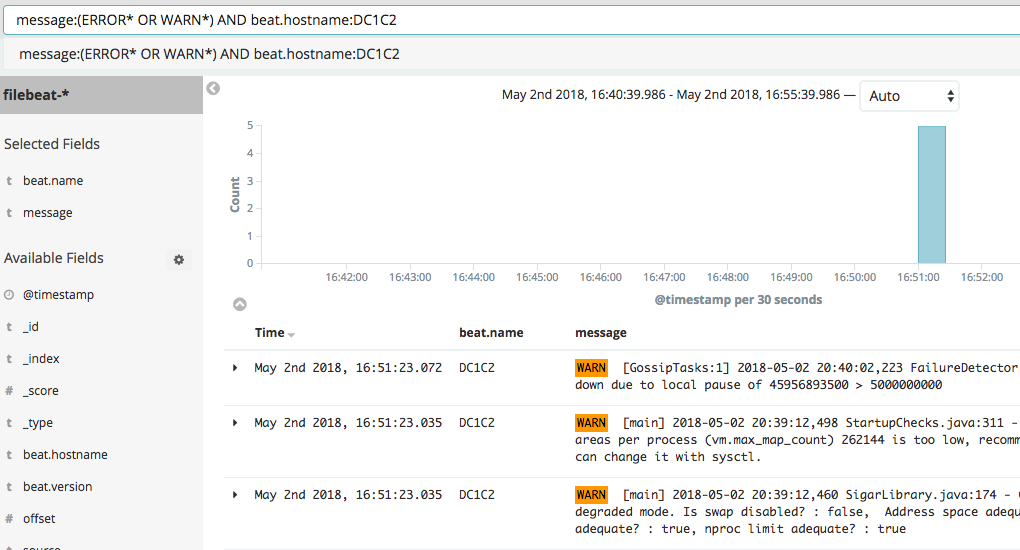Expand the StartupChecks.java warning row
1020x550 pixels.
click(235, 423)
